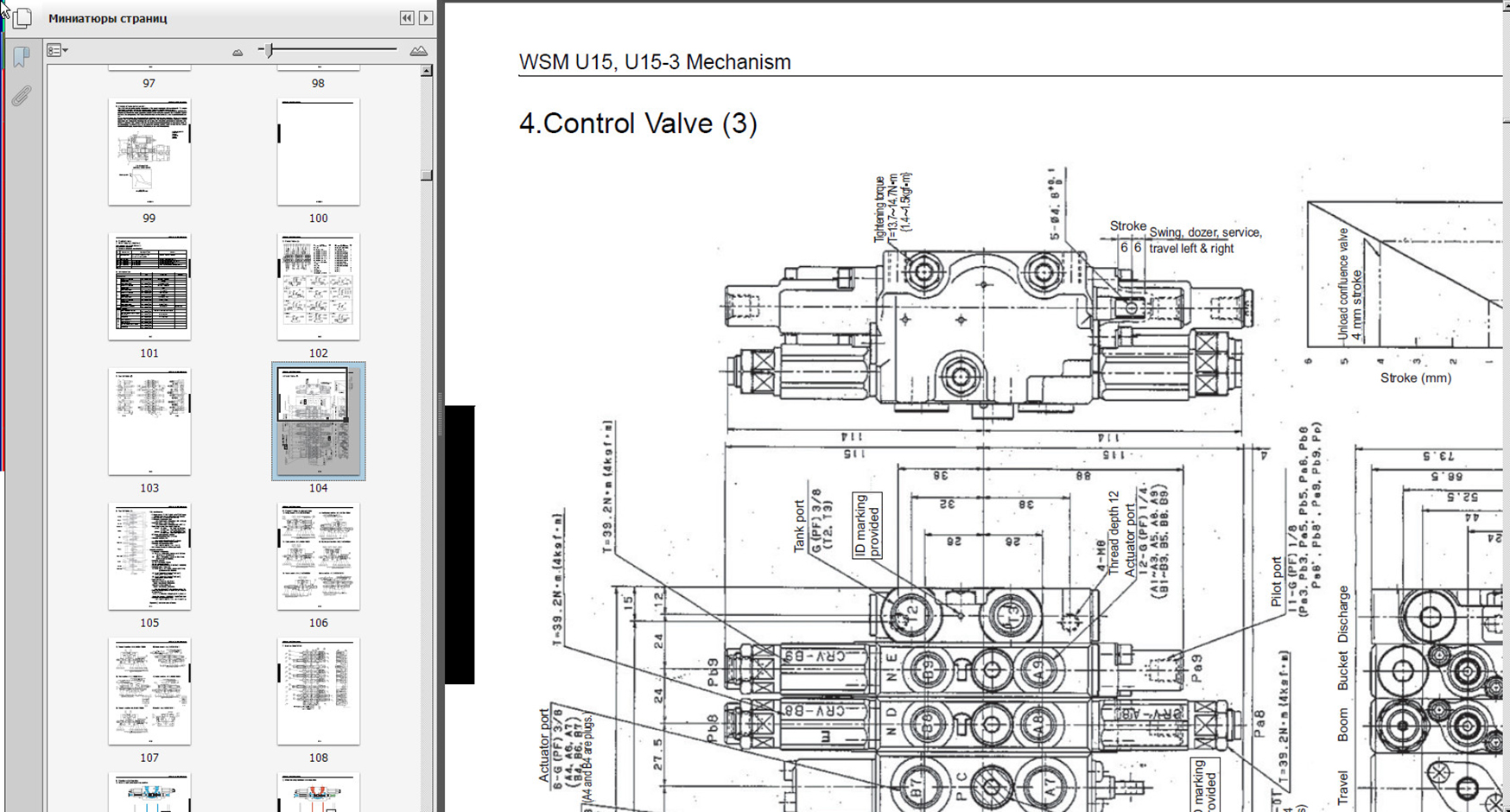Screen dimensions: 1510x812
Task: Open page 108 thumbnail
Action: [318, 691]
